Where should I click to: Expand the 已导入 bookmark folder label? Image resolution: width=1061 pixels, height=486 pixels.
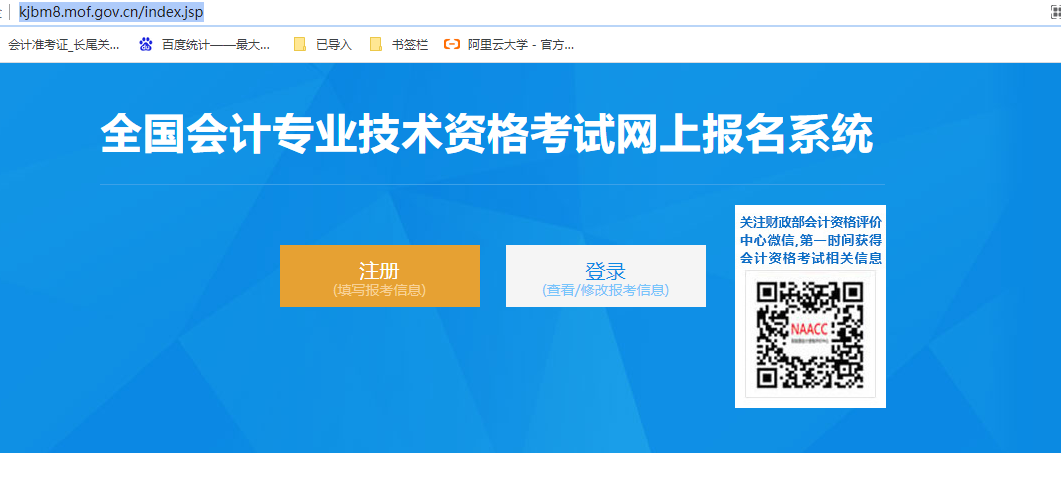point(333,44)
